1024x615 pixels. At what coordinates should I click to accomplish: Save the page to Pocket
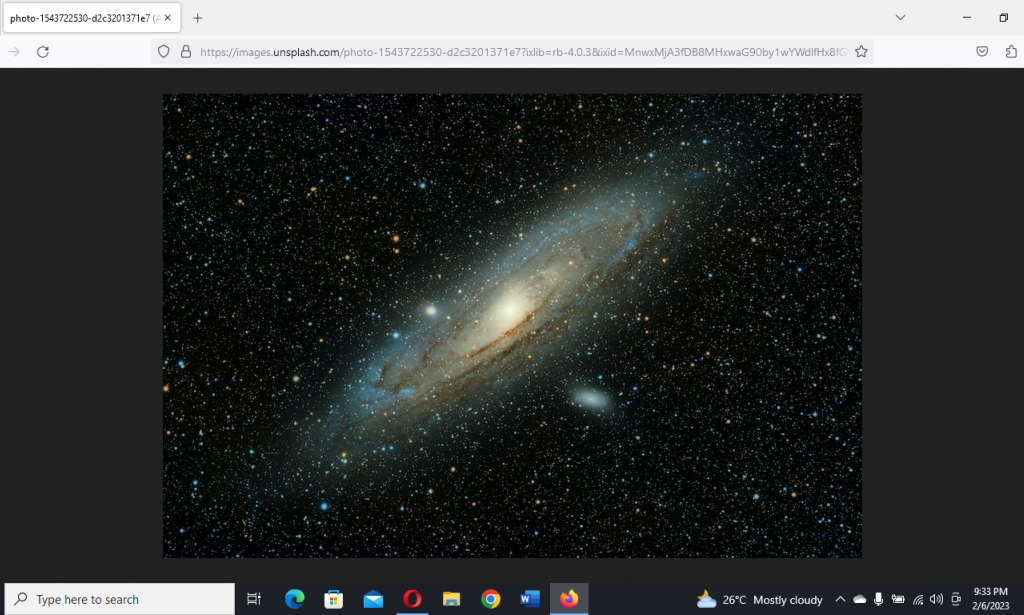[x=982, y=51]
